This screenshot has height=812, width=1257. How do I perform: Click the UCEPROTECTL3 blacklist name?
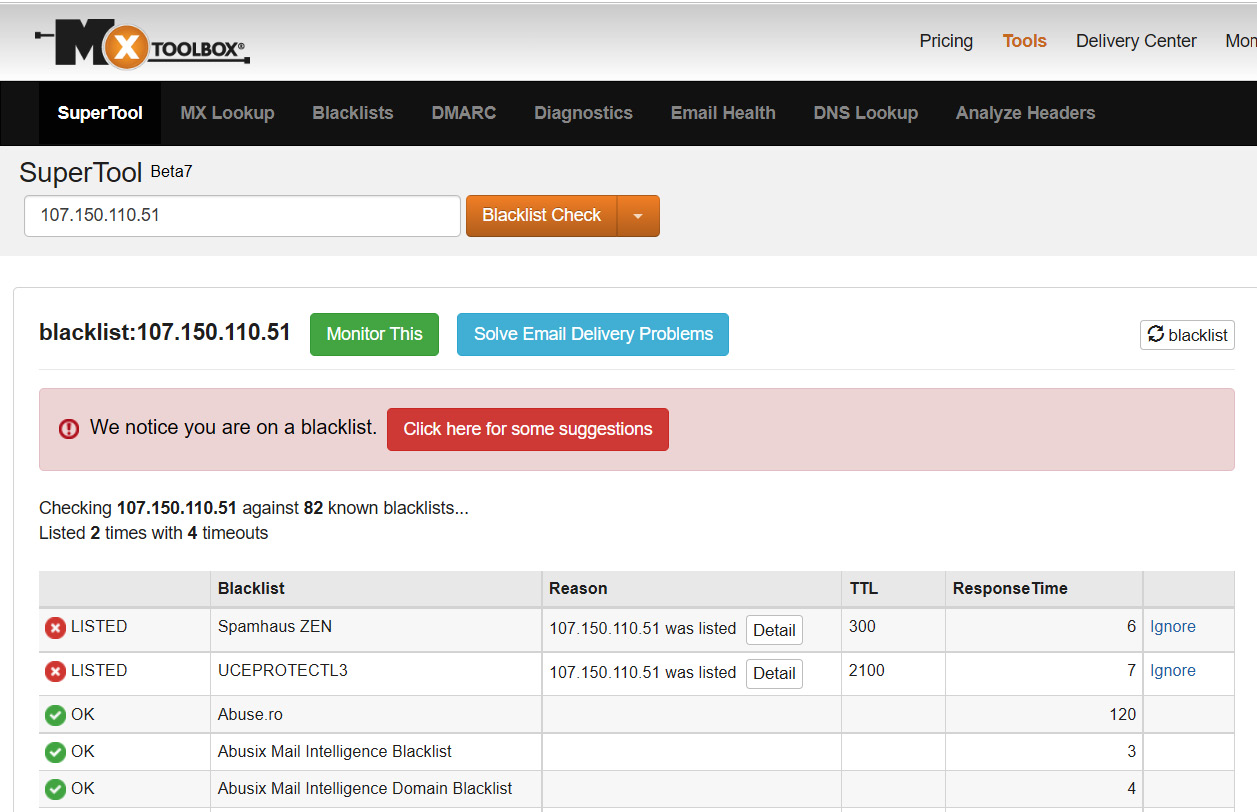pos(283,671)
